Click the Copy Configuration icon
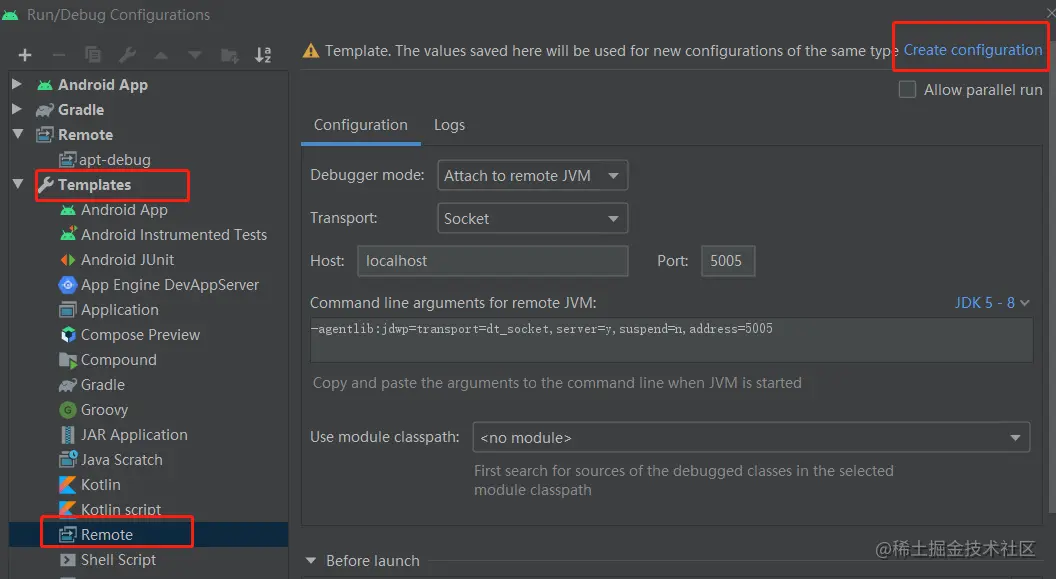This screenshot has width=1056, height=579. click(93, 55)
